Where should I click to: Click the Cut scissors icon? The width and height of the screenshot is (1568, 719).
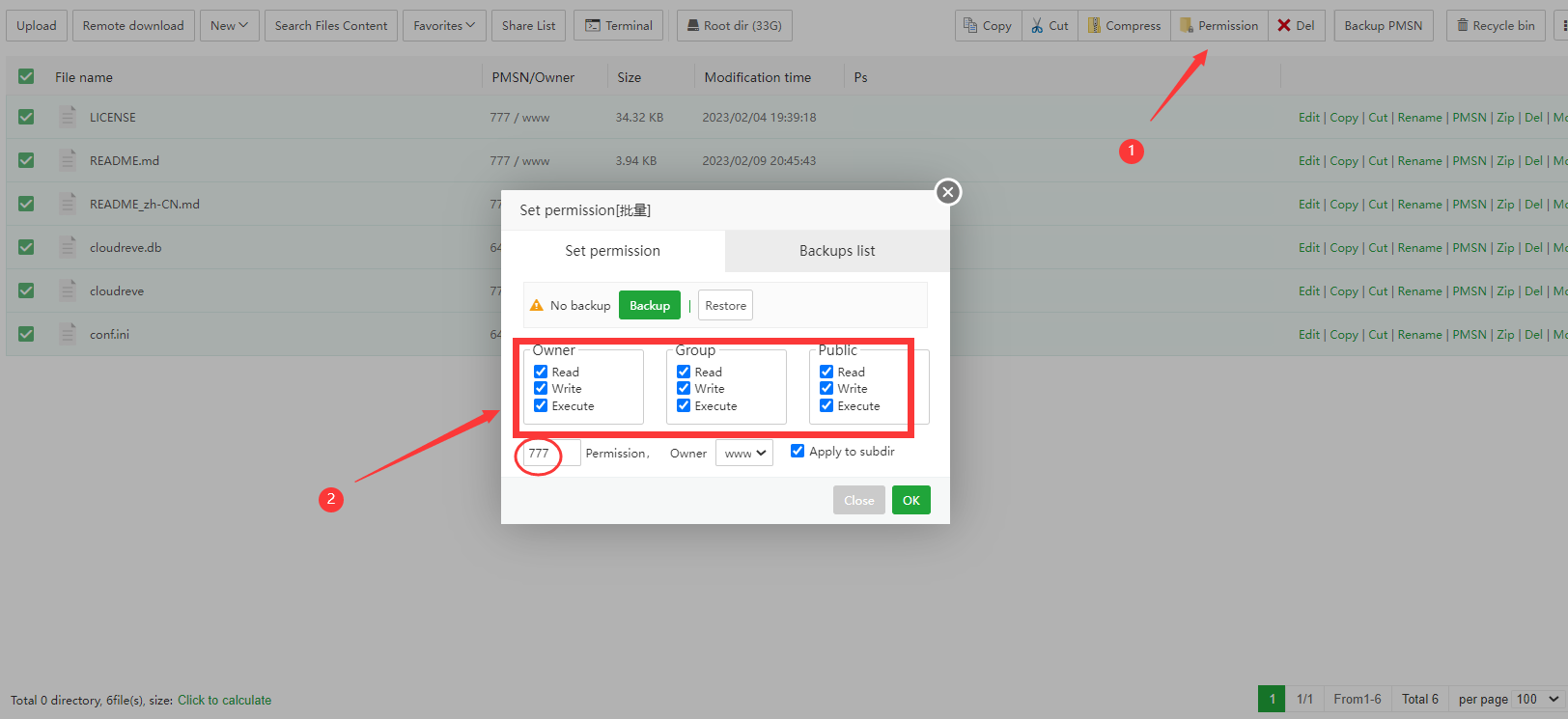point(1037,26)
